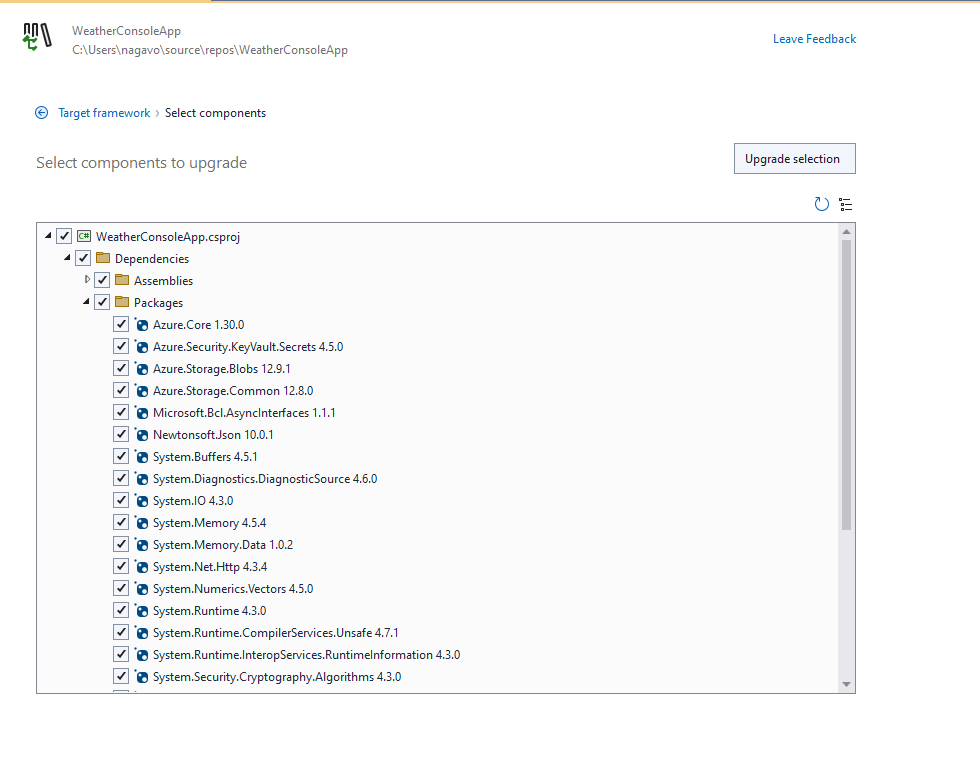Viewport: 980px width, 770px height.
Task: Select the Packages row label
Action: click(x=158, y=303)
